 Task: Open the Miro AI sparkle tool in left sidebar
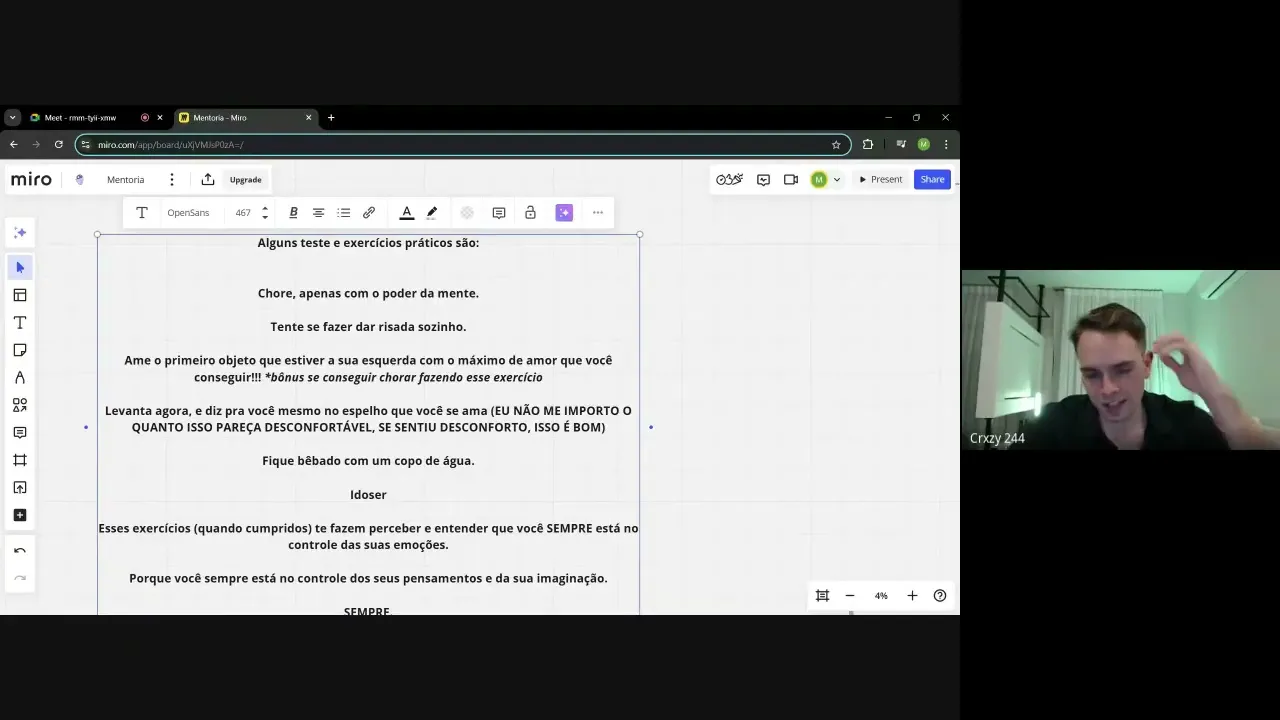click(20, 233)
